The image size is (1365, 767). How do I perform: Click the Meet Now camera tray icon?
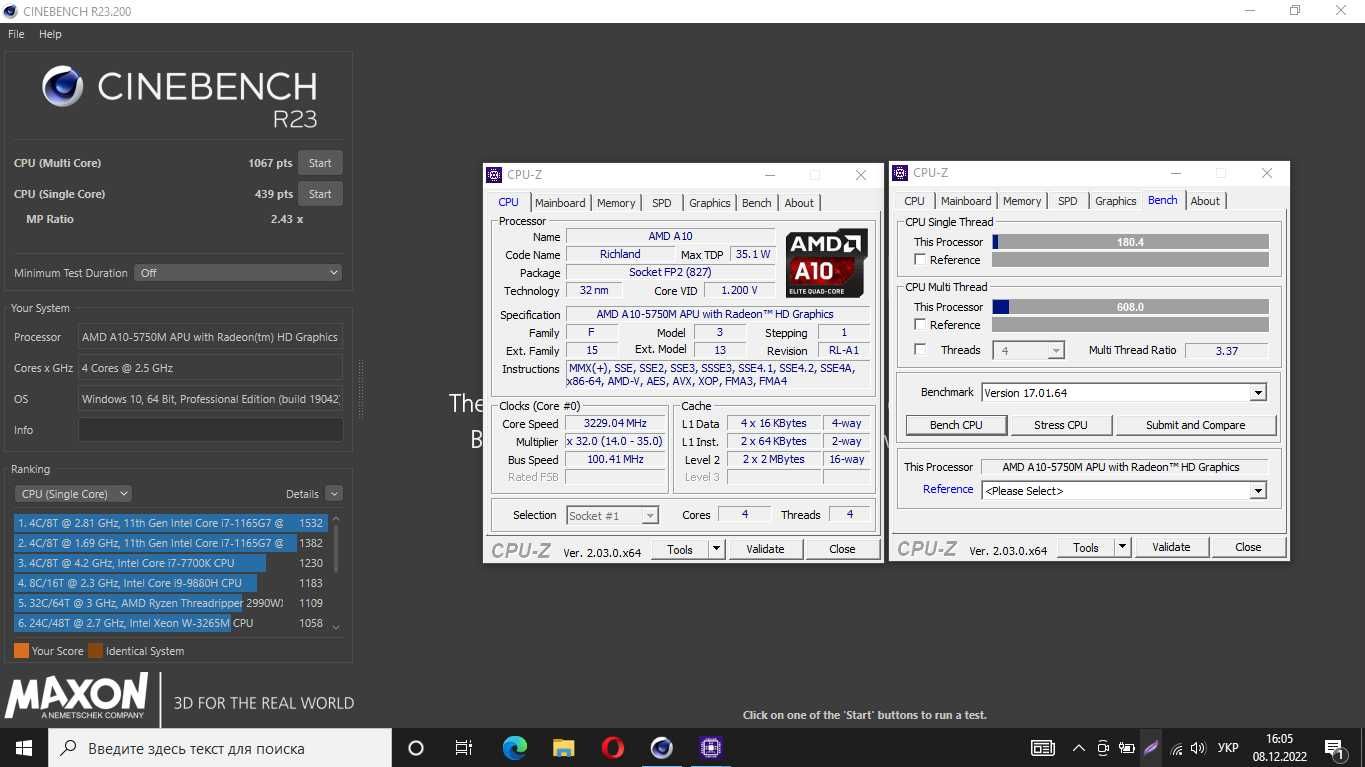pyautogui.click(x=1103, y=748)
